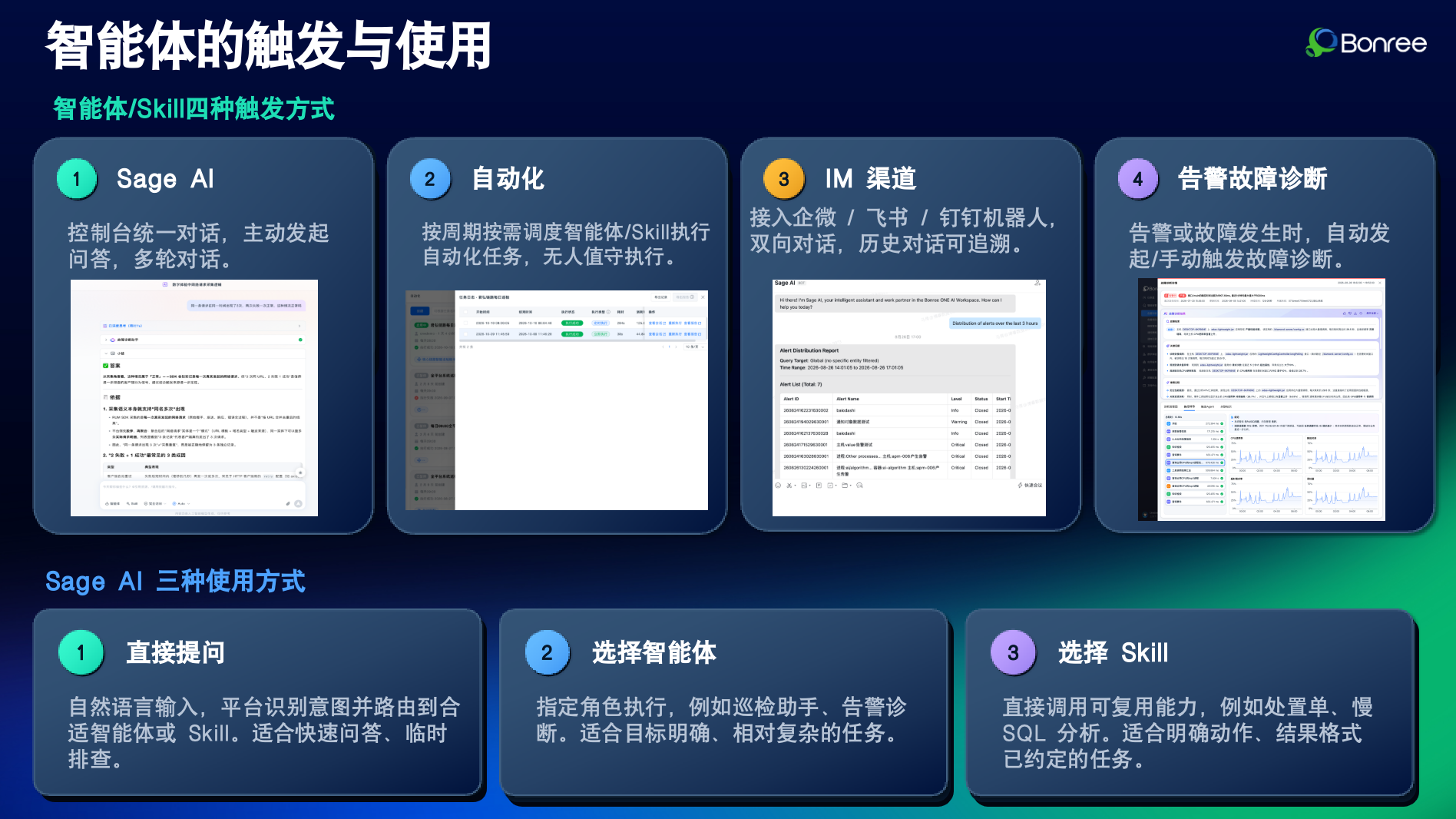Open the alert fault diagnosis dashboard thumbnail
The image size is (1456, 819).
click(x=1262, y=400)
